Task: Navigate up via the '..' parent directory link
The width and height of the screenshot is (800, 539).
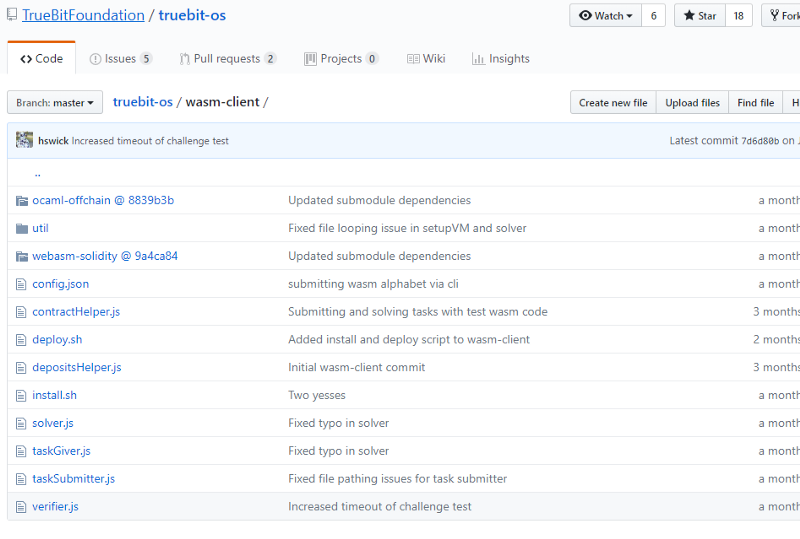Action: [37, 173]
